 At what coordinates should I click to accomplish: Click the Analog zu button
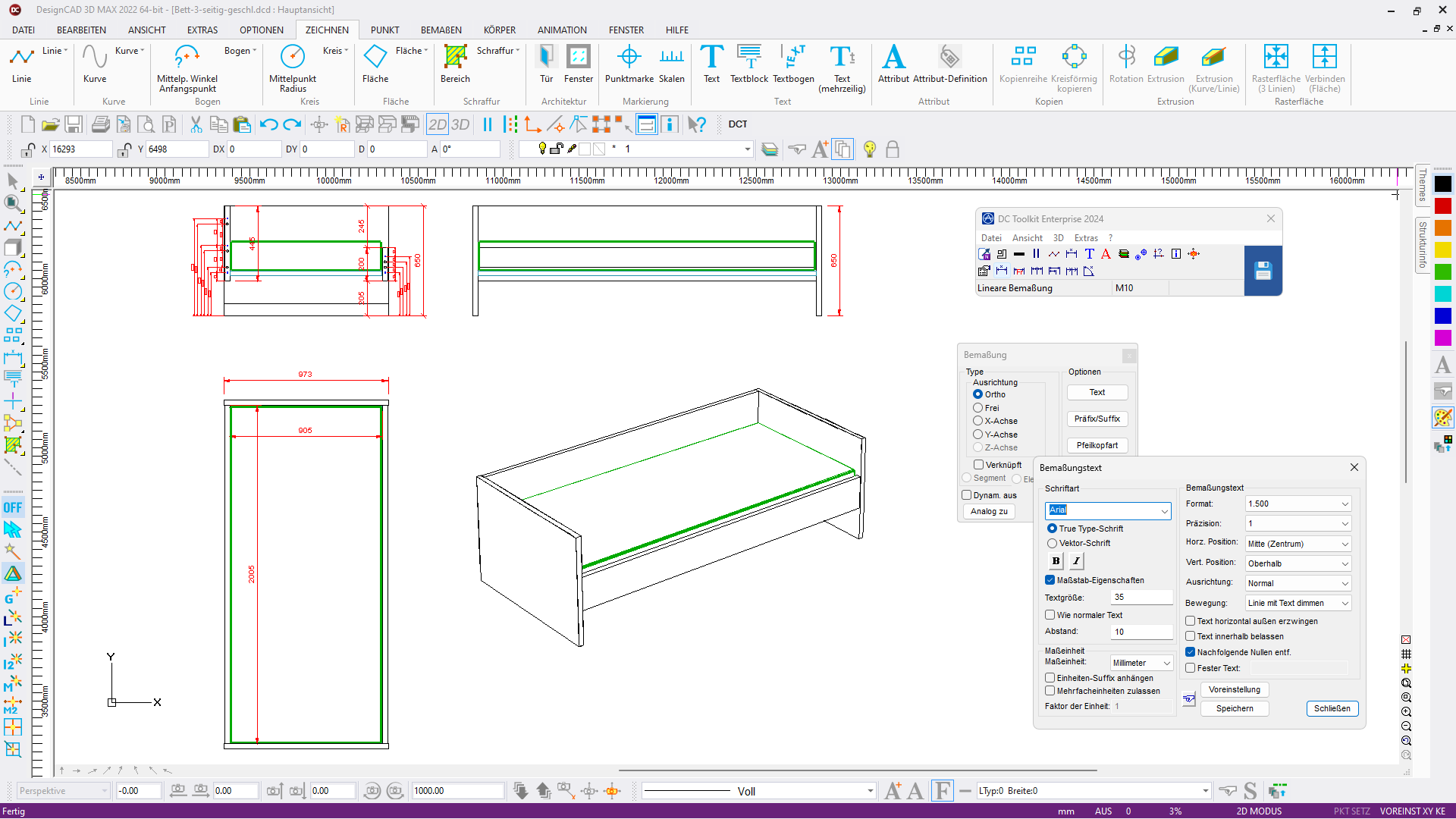point(989,511)
